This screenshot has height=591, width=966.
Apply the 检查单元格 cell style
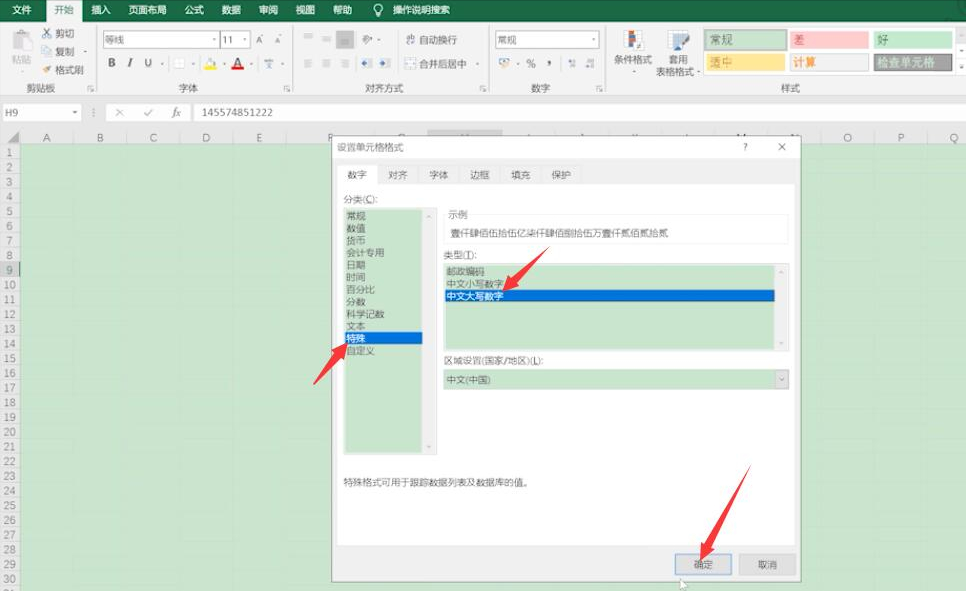[913, 62]
